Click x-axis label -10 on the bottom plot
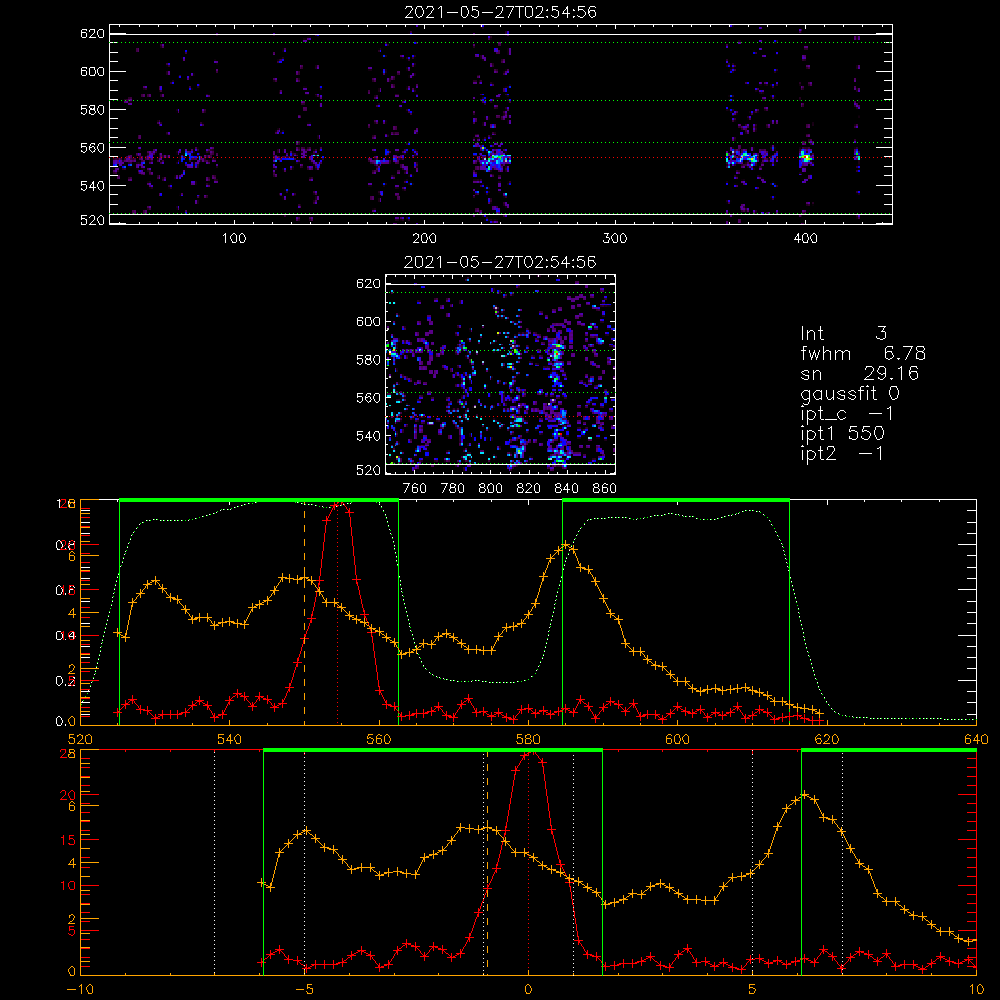The width and height of the screenshot is (1000, 1000). click(x=80, y=990)
